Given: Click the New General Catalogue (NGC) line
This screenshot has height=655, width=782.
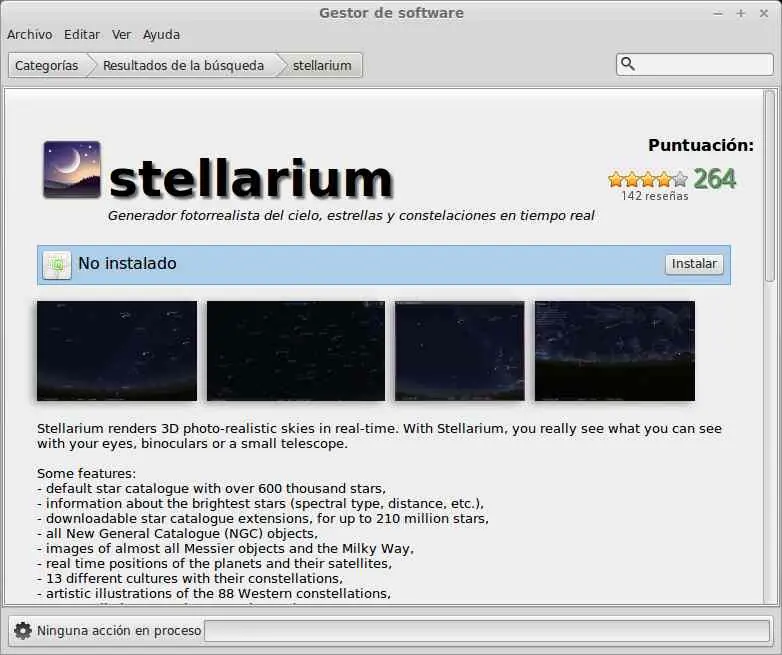Looking at the screenshot, I should point(177,533).
